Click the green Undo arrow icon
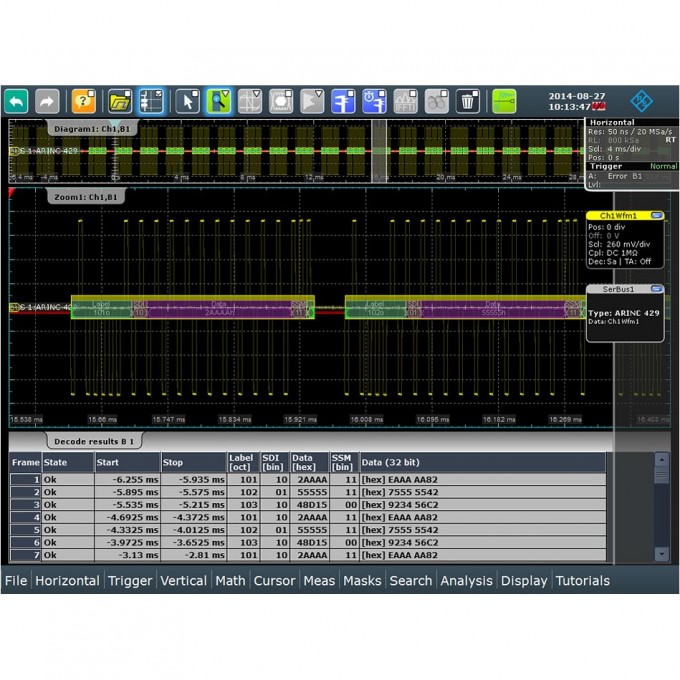This screenshot has height=680, width=680. click(16, 101)
